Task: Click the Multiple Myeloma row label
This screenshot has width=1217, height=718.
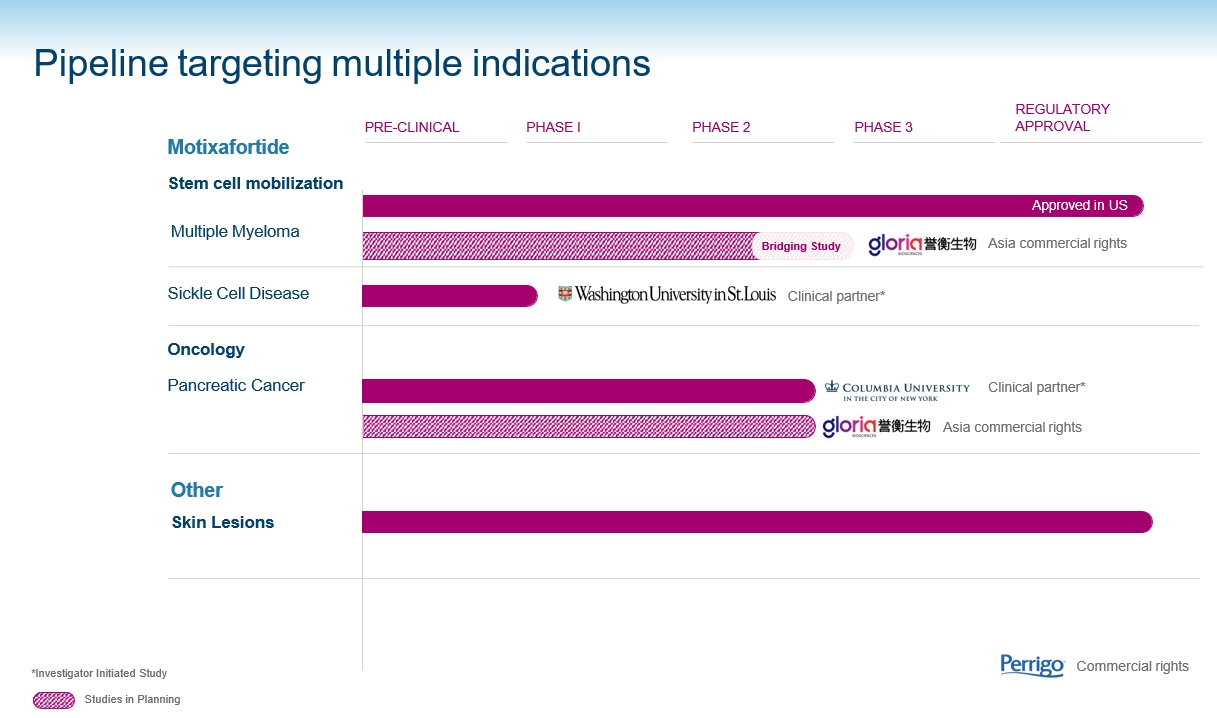Action: click(235, 232)
